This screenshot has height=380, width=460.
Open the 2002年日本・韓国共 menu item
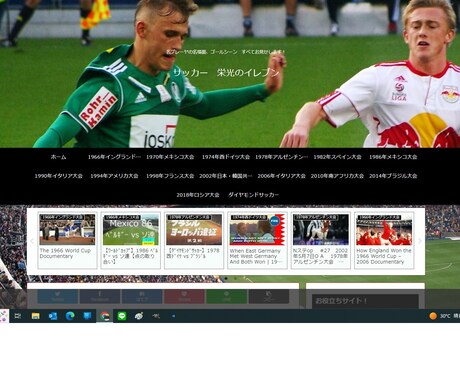pos(226,176)
